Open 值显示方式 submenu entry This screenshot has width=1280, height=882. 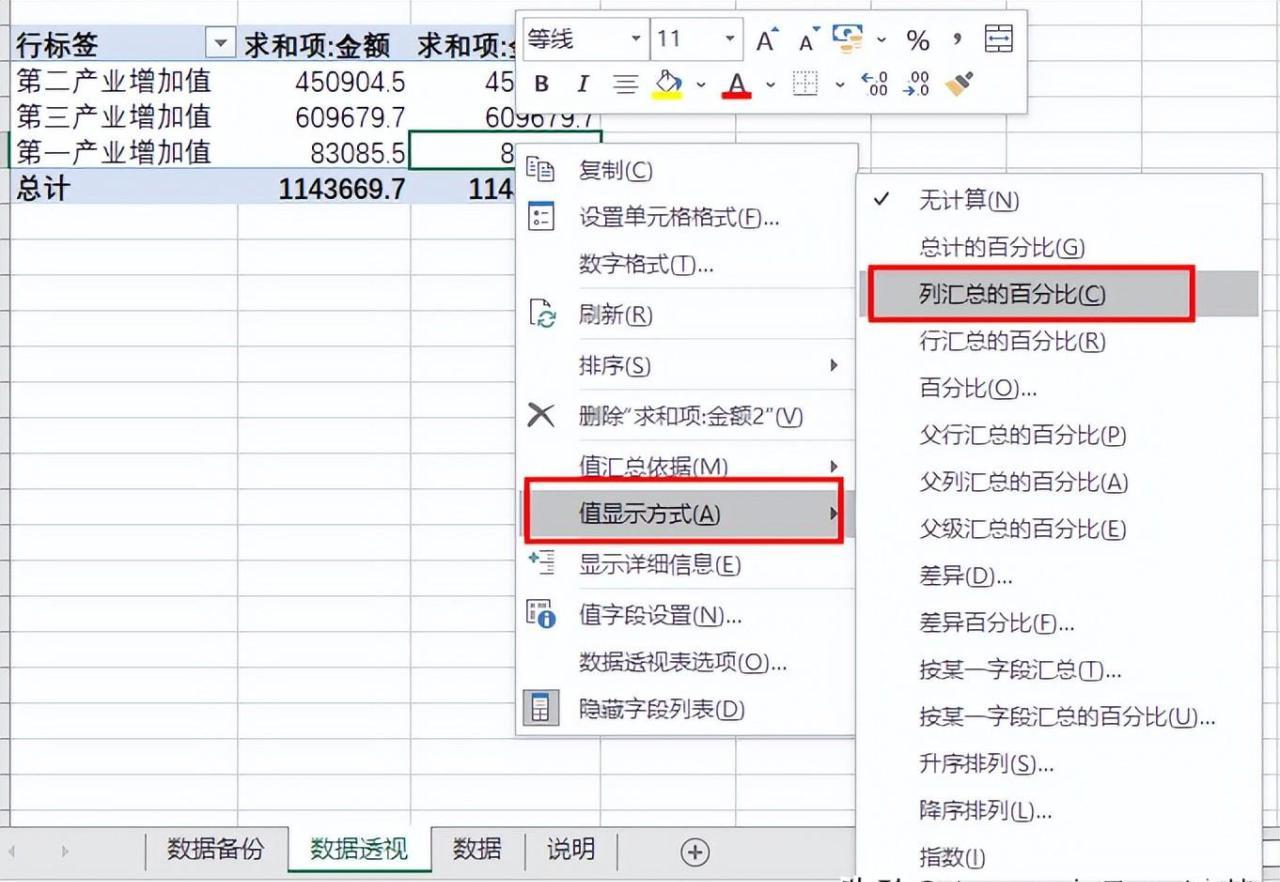coord(685,514)
